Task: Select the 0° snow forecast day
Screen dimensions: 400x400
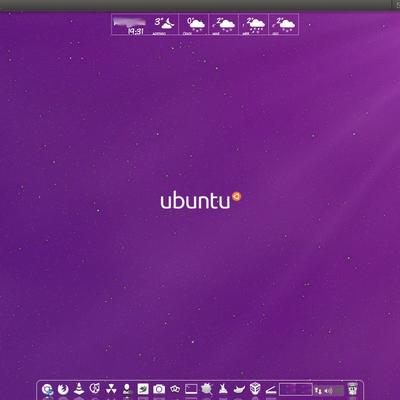Action: click(194, 24)
